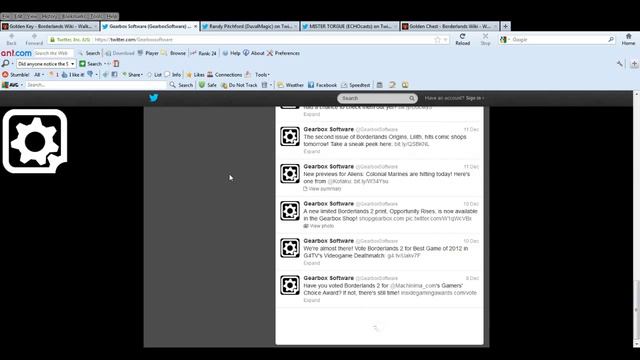Go to the Home page button
Screen dimensions: 640x360
629,39
